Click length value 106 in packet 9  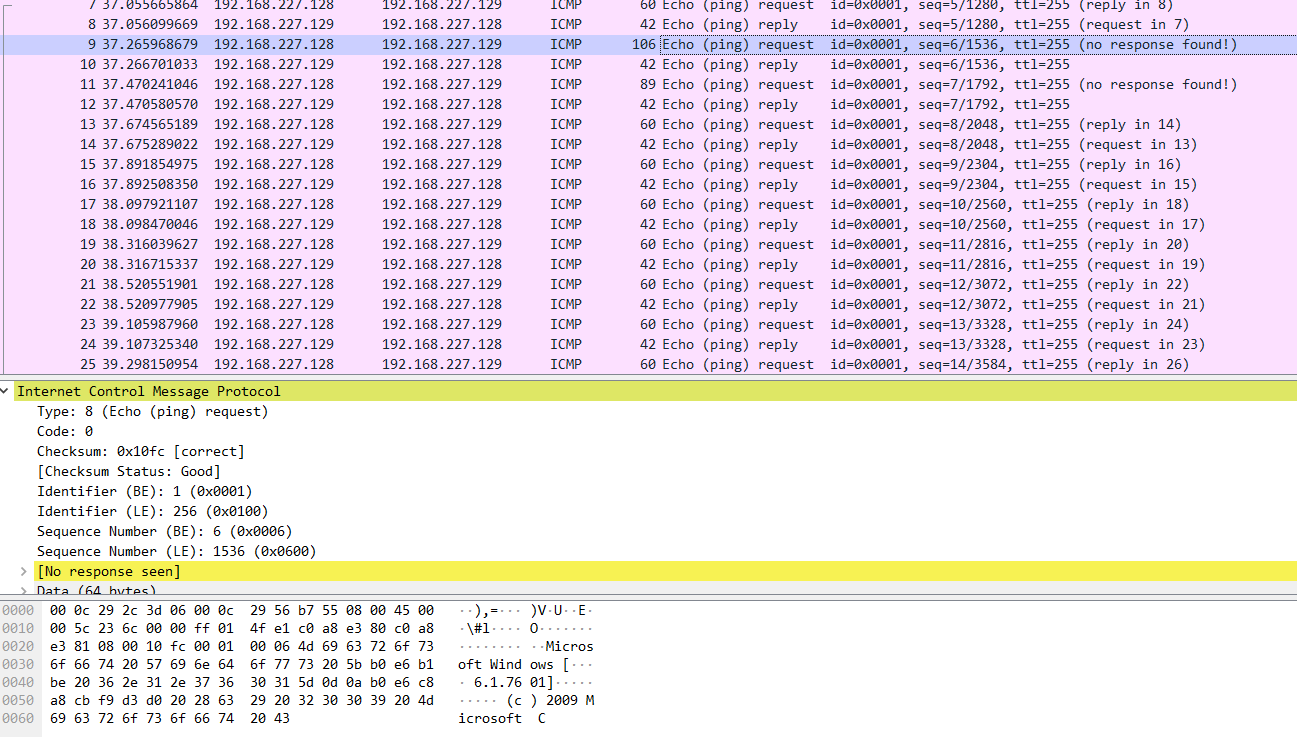click(644, 44)
